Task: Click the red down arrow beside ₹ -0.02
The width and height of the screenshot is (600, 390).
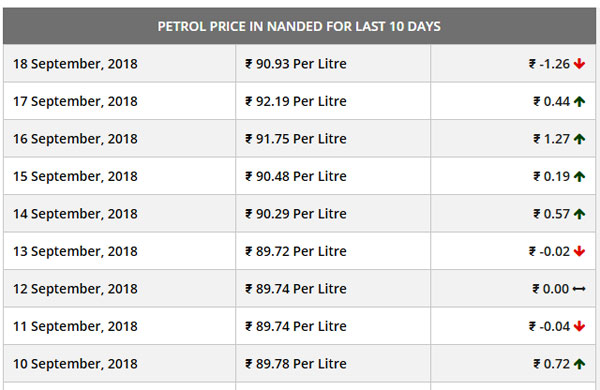Action: [x=579, y=251]
